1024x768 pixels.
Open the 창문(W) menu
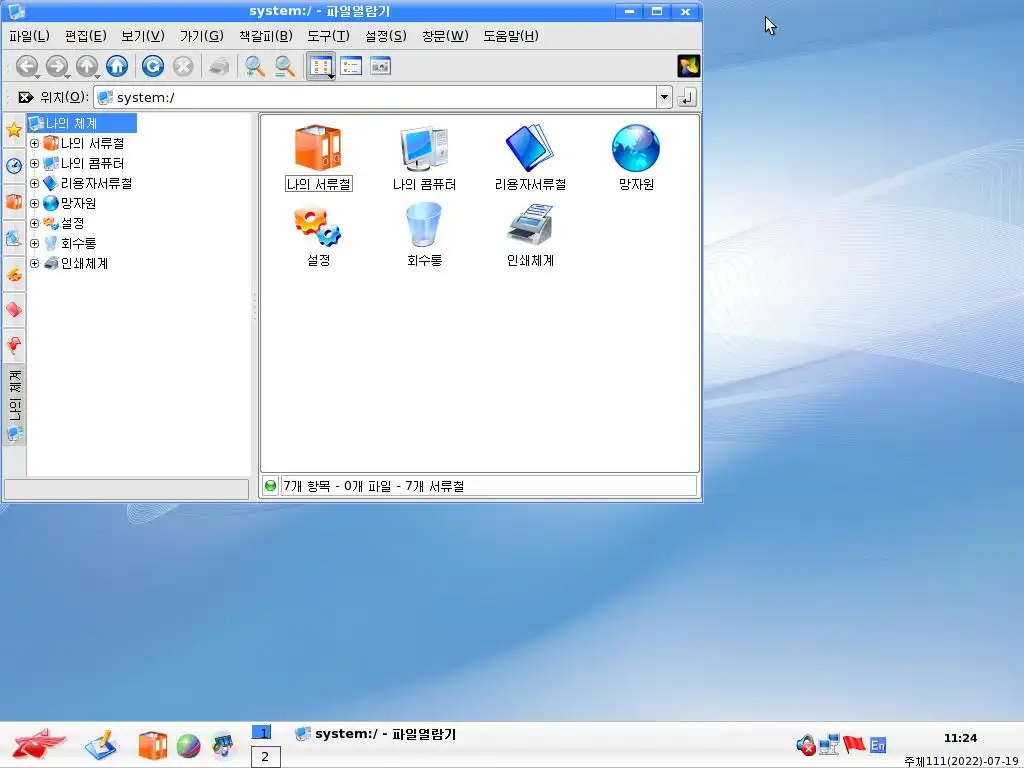445,36
